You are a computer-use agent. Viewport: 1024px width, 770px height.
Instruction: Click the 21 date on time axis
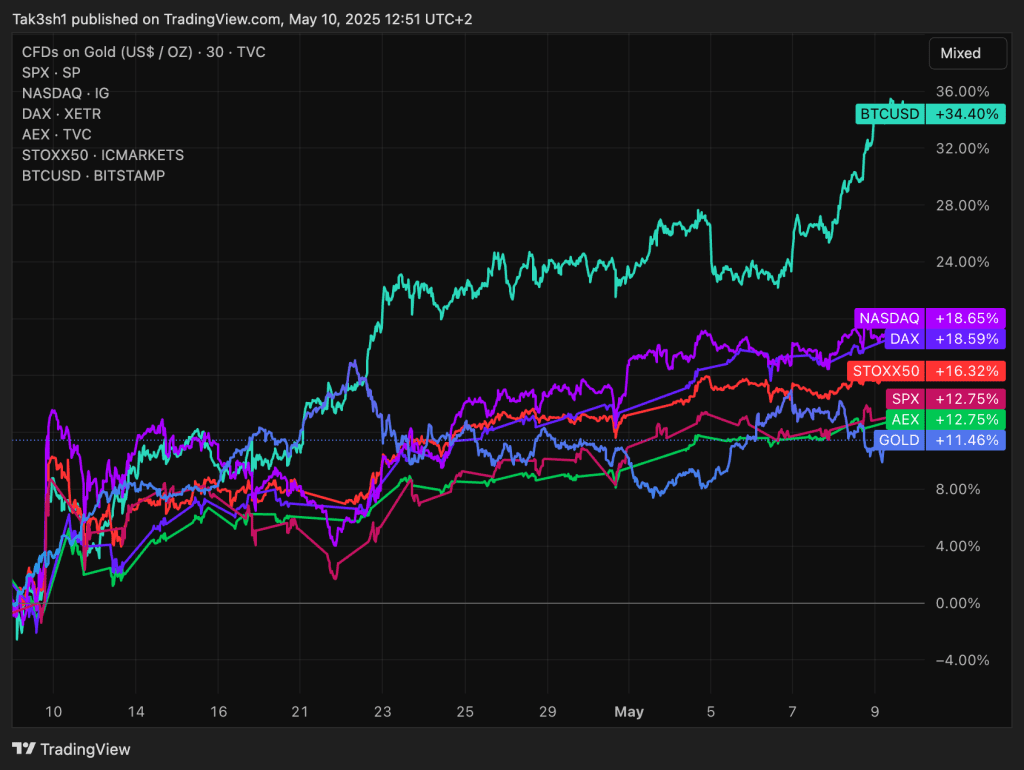click(x=300, y=711)
